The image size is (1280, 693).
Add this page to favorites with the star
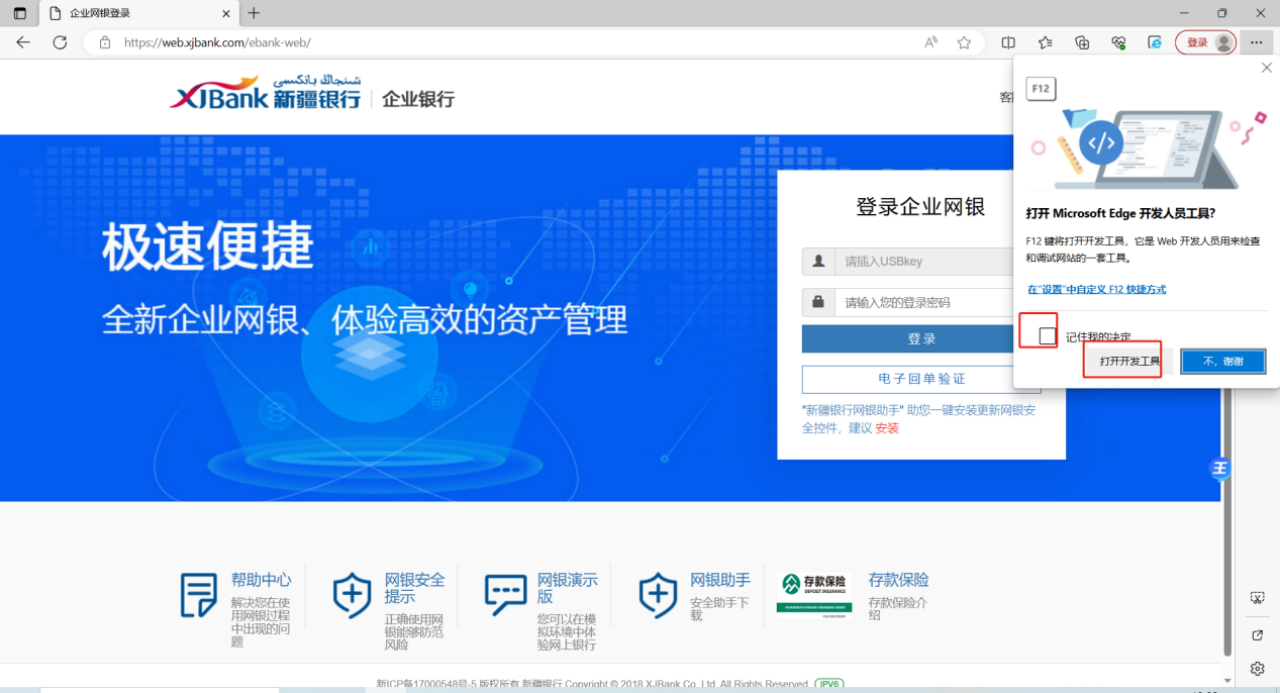[x=964, y=43]
